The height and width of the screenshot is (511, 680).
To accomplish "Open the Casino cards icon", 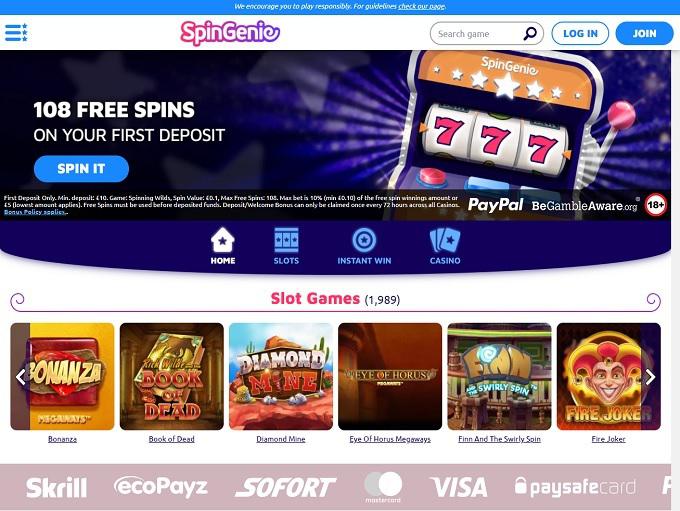I will [445, 240].
